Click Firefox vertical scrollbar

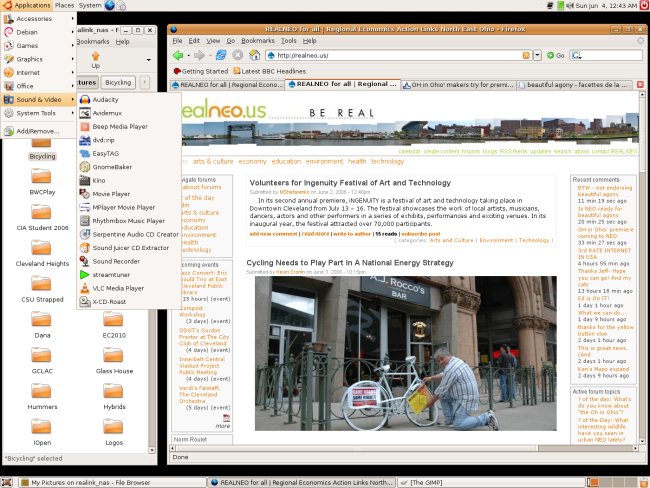[642, 269]
